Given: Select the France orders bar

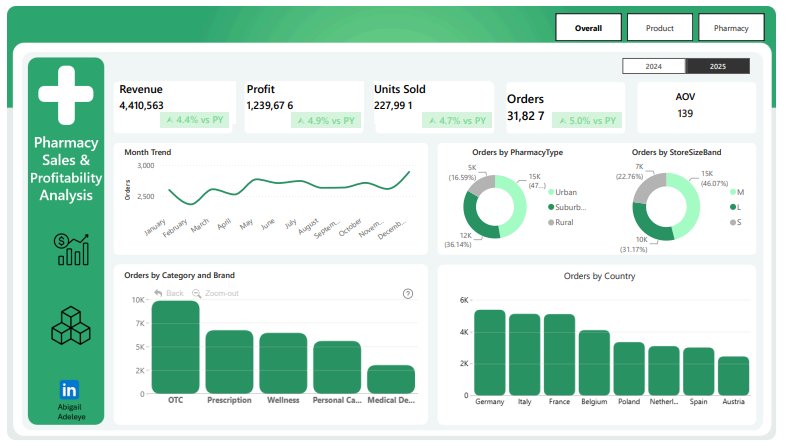Looking at the screenshot, I should pos(559,354).
